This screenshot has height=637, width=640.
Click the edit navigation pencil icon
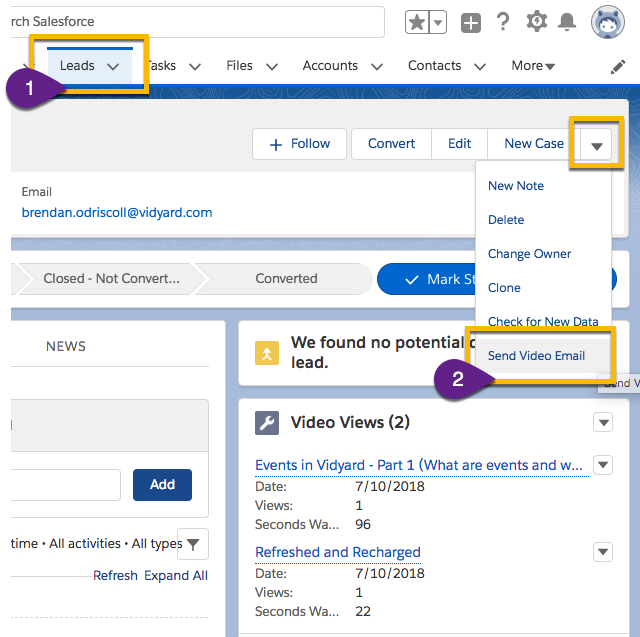tap(618, 67)
